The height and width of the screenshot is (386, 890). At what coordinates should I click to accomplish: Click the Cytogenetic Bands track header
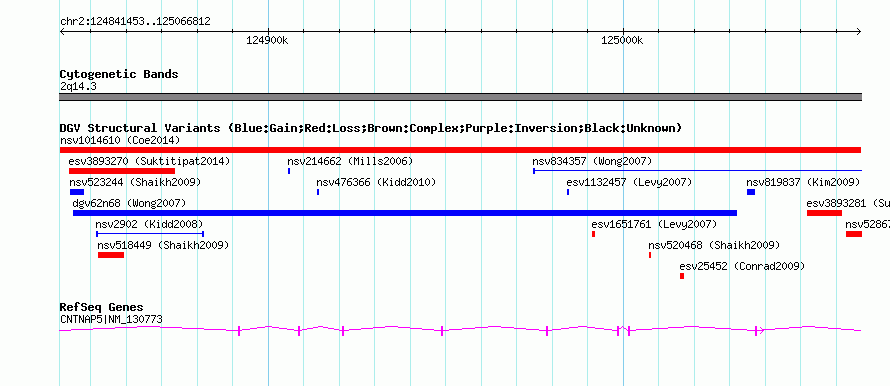[119, 74]
